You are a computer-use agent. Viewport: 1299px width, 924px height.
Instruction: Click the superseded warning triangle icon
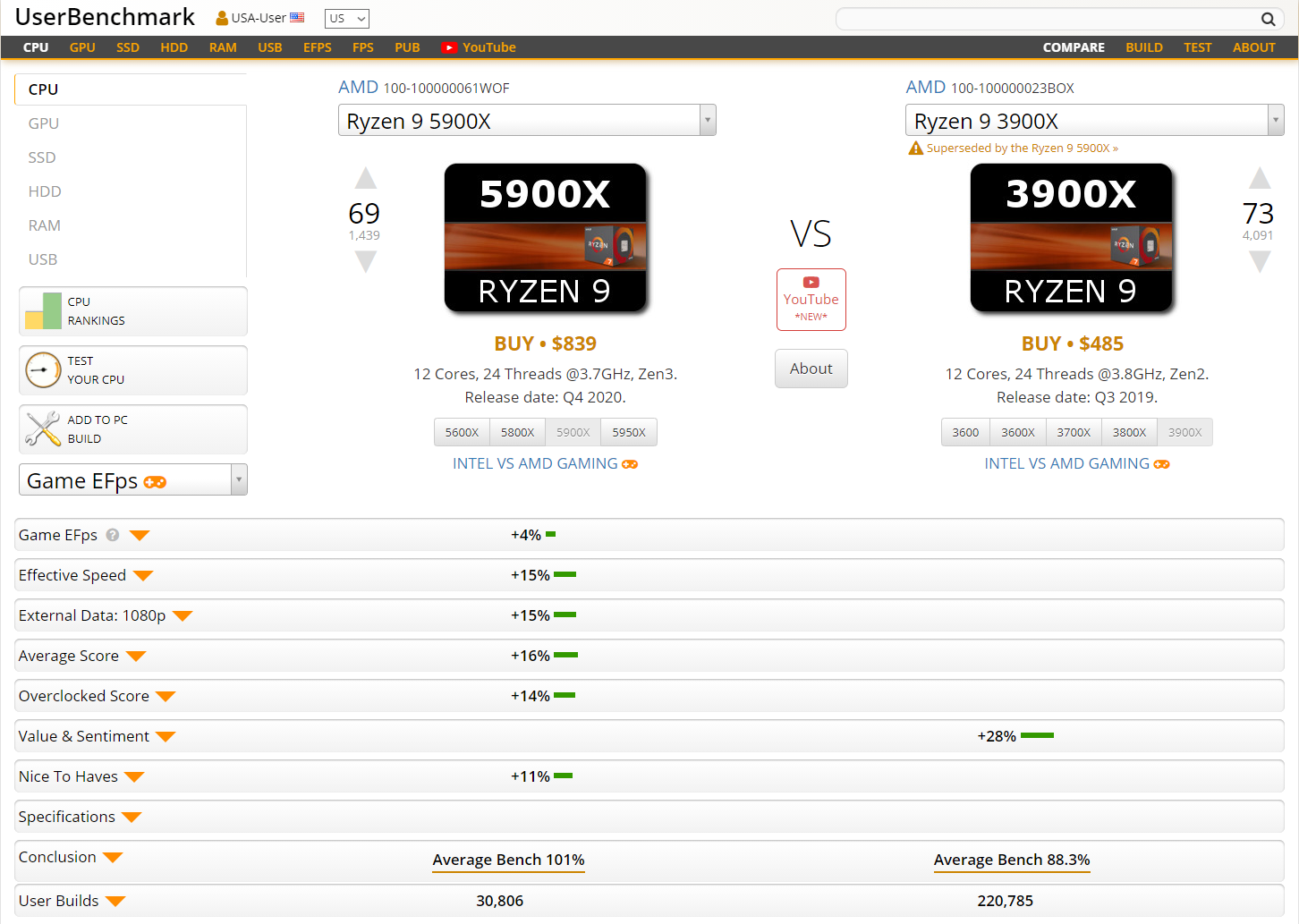tap(915, 148)
